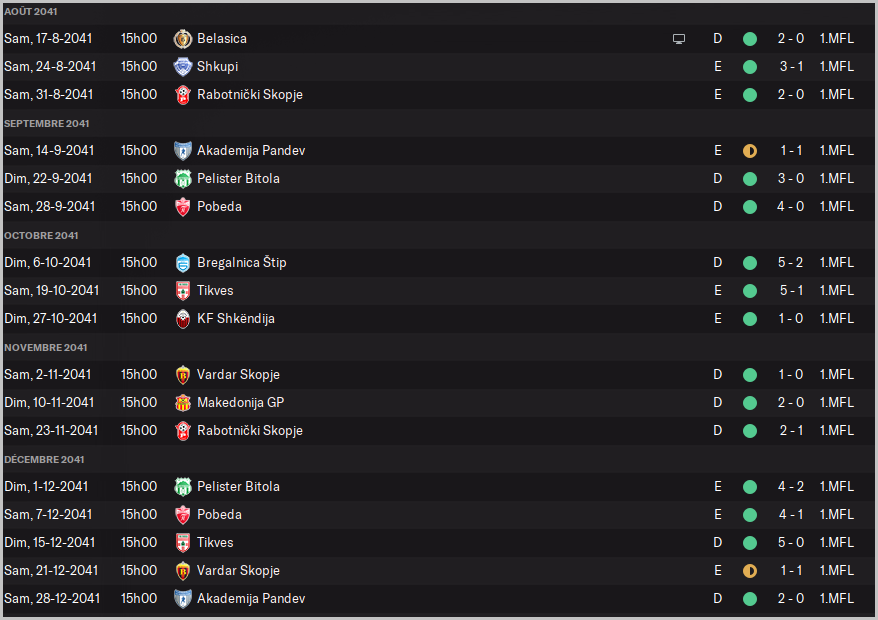
Task: View the 3 - 1 score versus Shkupi
Action: 791,67
